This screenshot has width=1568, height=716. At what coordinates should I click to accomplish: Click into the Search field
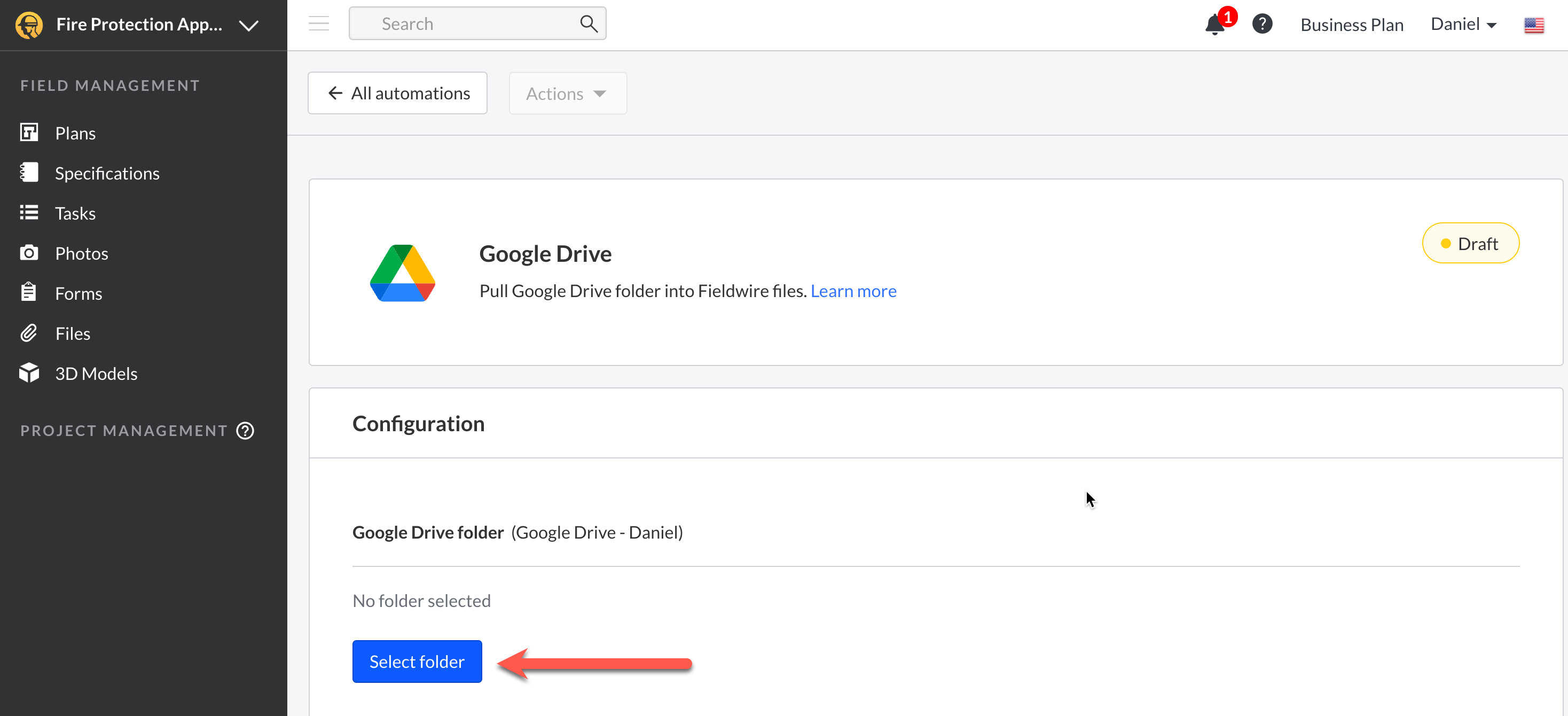477,24
